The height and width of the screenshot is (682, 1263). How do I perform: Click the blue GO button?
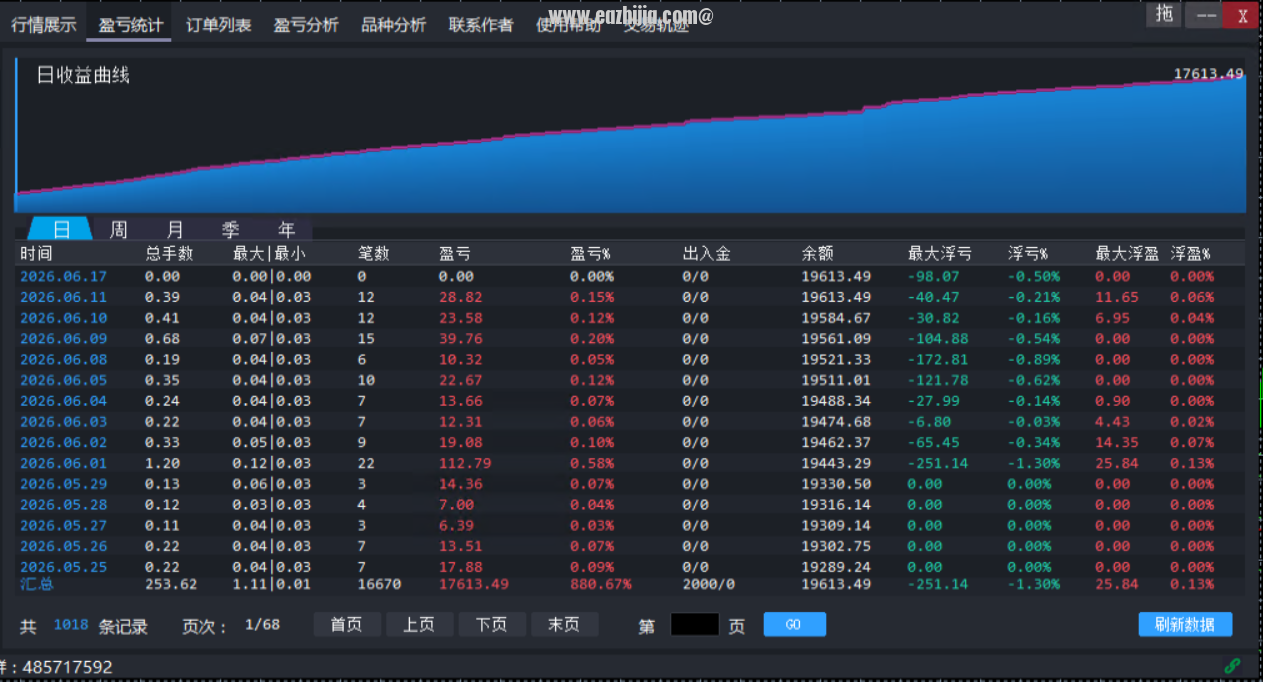coord(794,625)
